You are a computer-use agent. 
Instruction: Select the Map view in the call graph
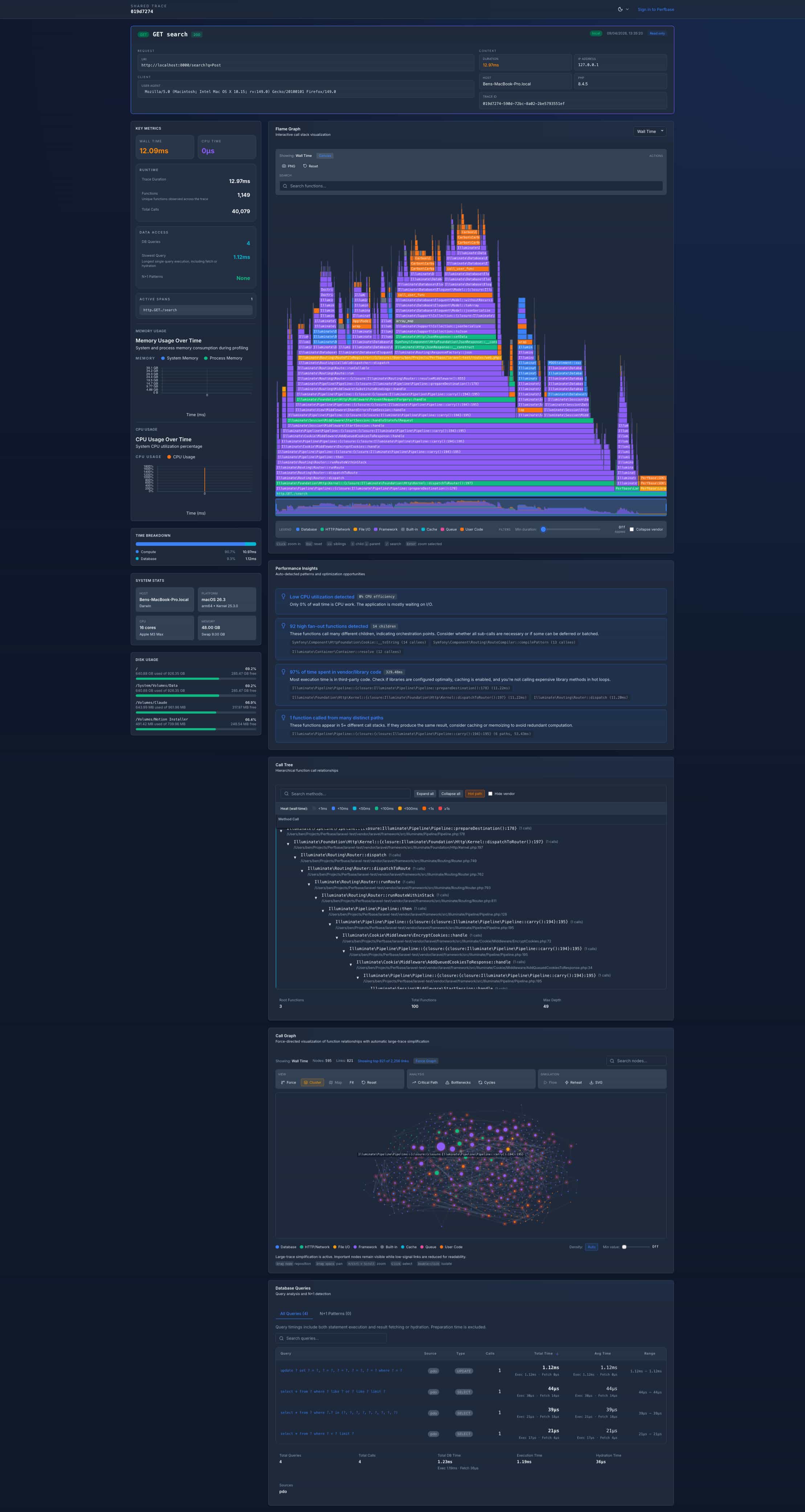[x=337, y=1082]
